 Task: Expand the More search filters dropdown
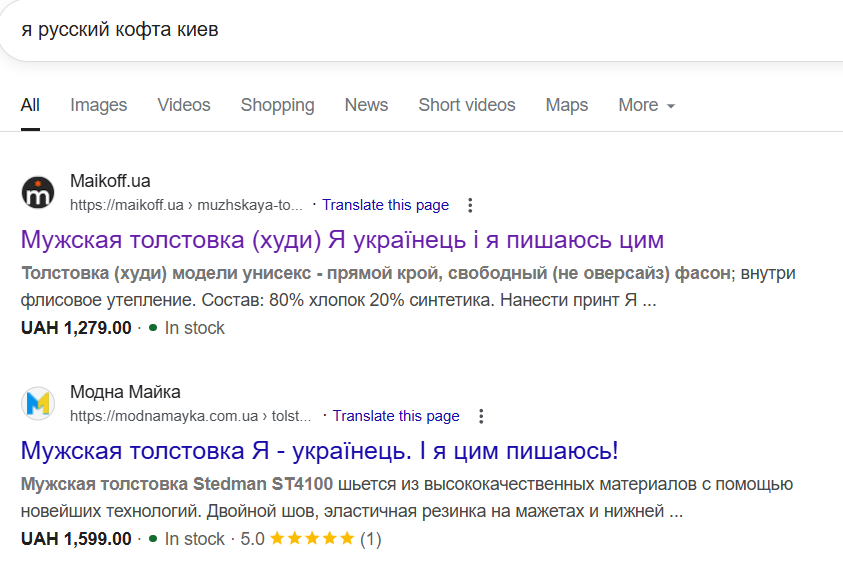tap(646, 105)
